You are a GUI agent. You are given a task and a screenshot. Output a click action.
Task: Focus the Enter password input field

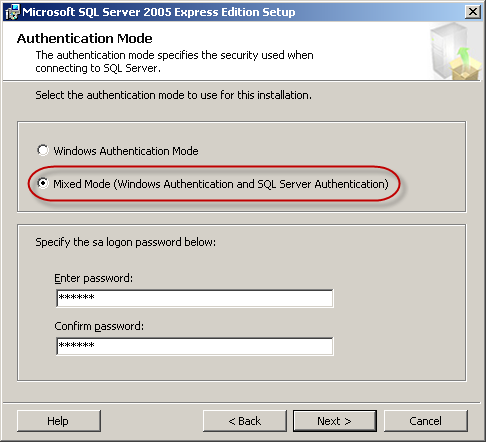pyautogui.click(x=195, y=298)
